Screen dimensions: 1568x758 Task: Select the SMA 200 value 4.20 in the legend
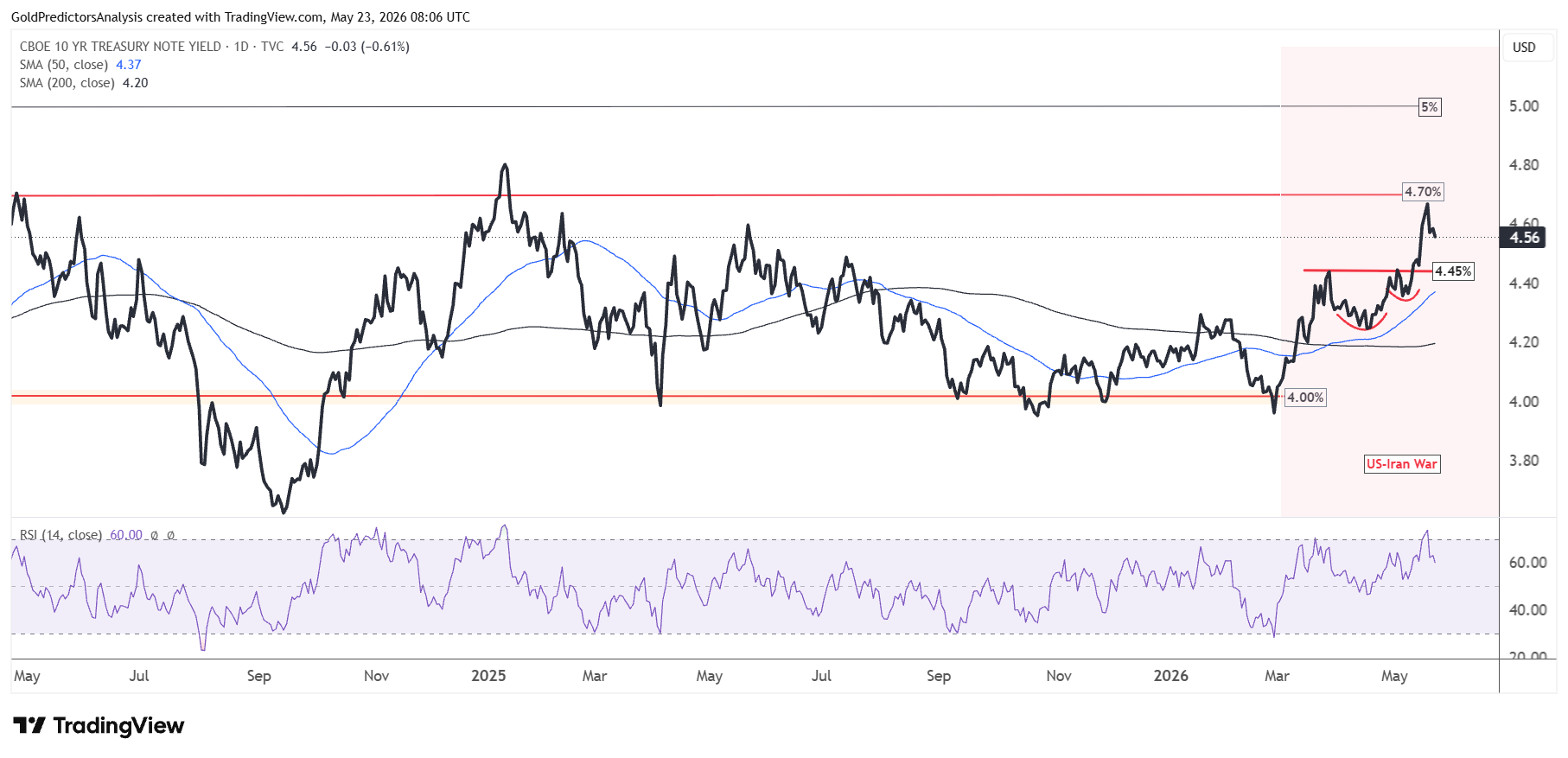[136, 83]
